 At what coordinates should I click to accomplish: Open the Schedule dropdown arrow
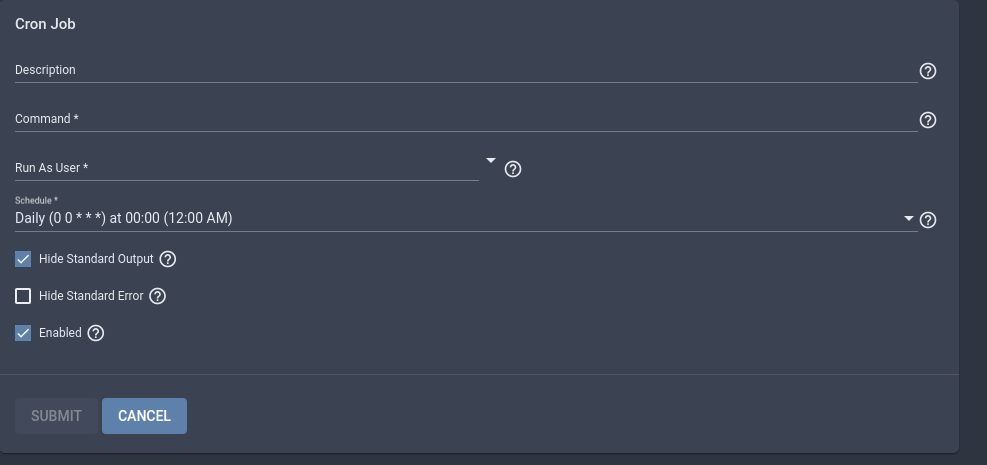(908, 218)
